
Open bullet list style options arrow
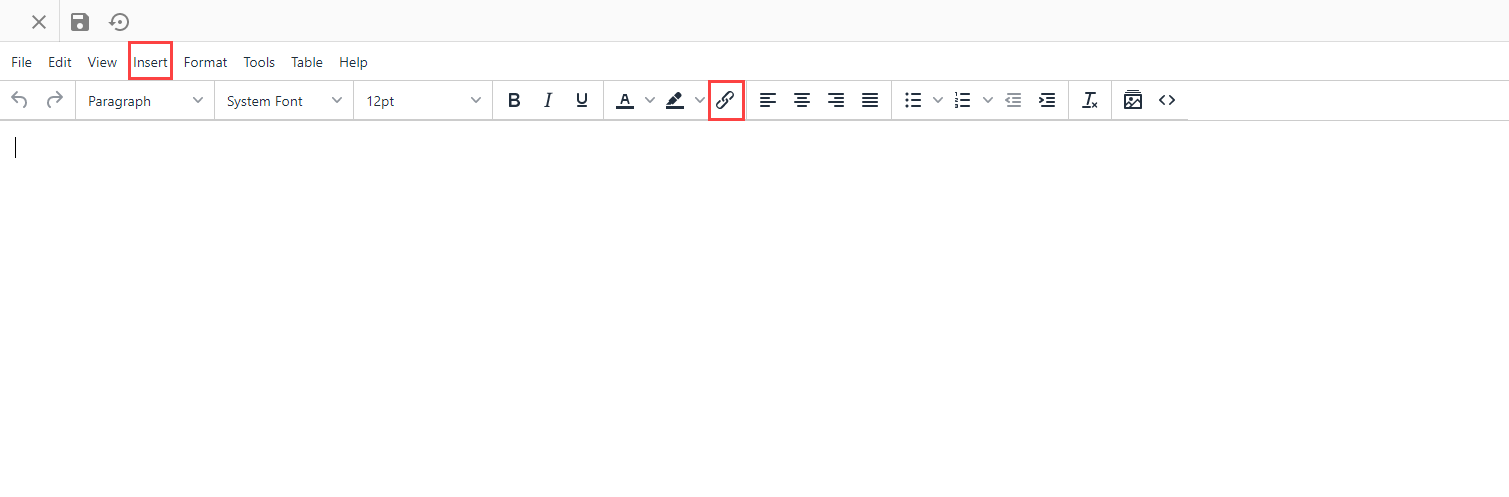pyautogui.click(x=938, y=100)
